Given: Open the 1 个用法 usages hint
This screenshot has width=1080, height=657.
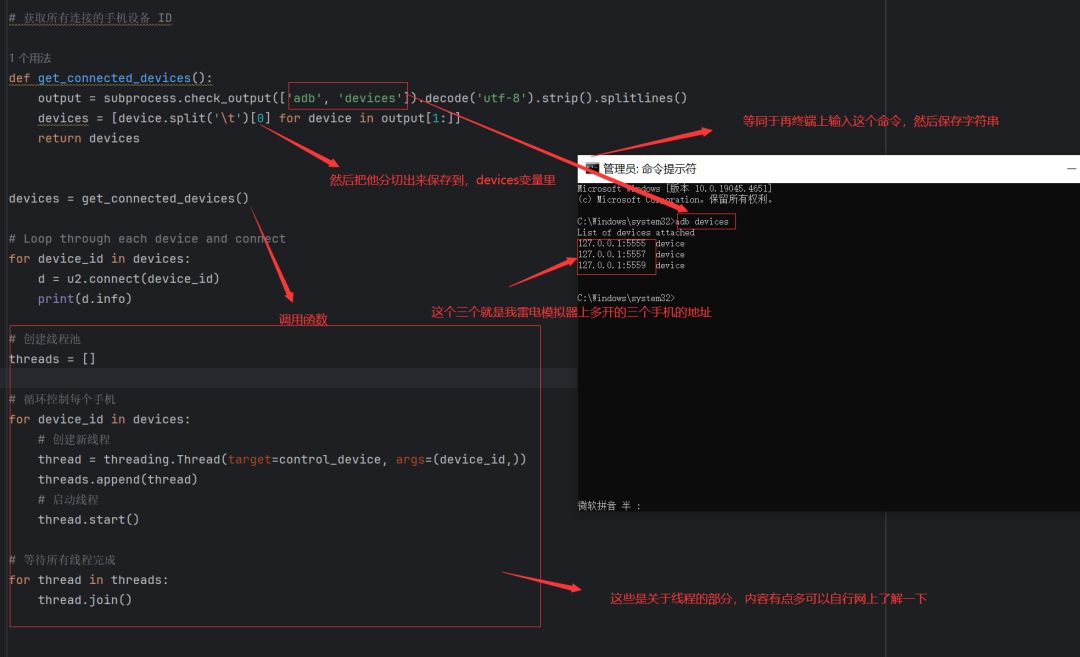Looking at the screenshot, I should [30, 58].
